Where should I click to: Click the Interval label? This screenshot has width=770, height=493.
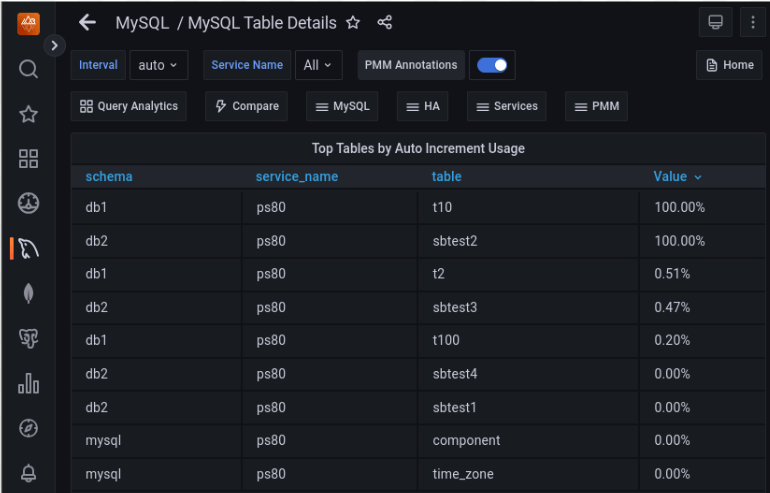pos(98,65)
